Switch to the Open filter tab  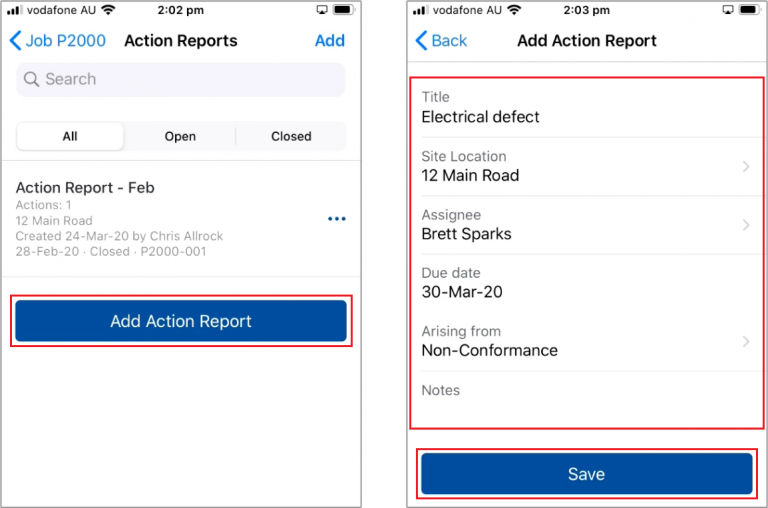coord(180,137)
